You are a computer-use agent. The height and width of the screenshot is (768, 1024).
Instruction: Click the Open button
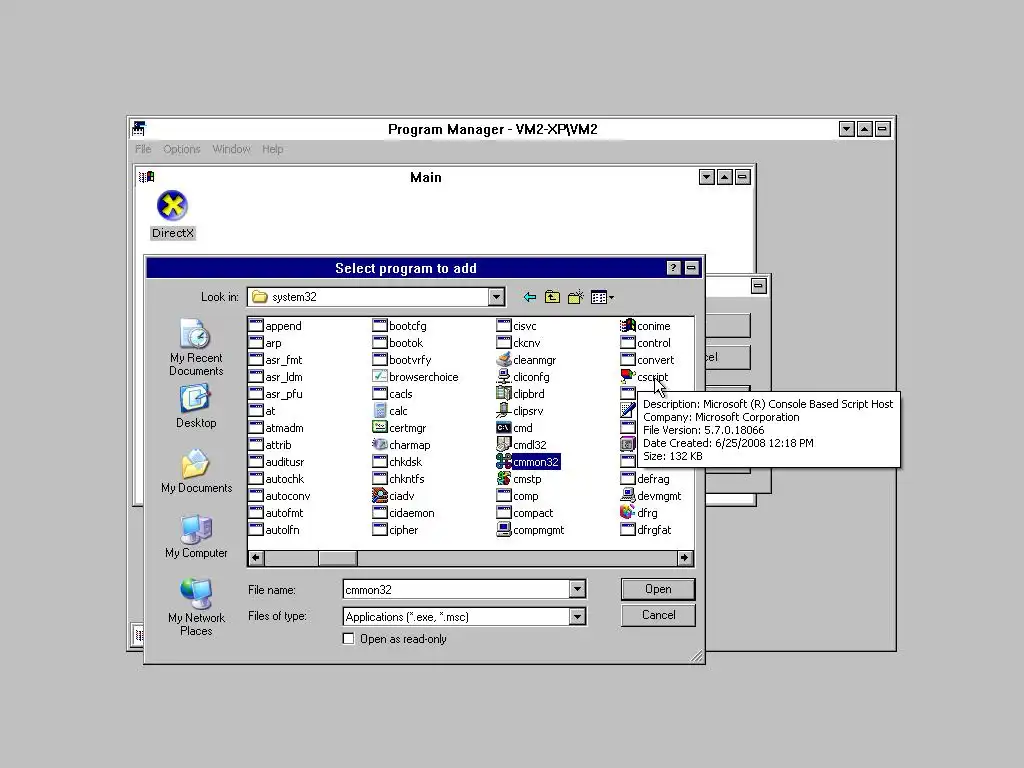[x=658, y=589]
